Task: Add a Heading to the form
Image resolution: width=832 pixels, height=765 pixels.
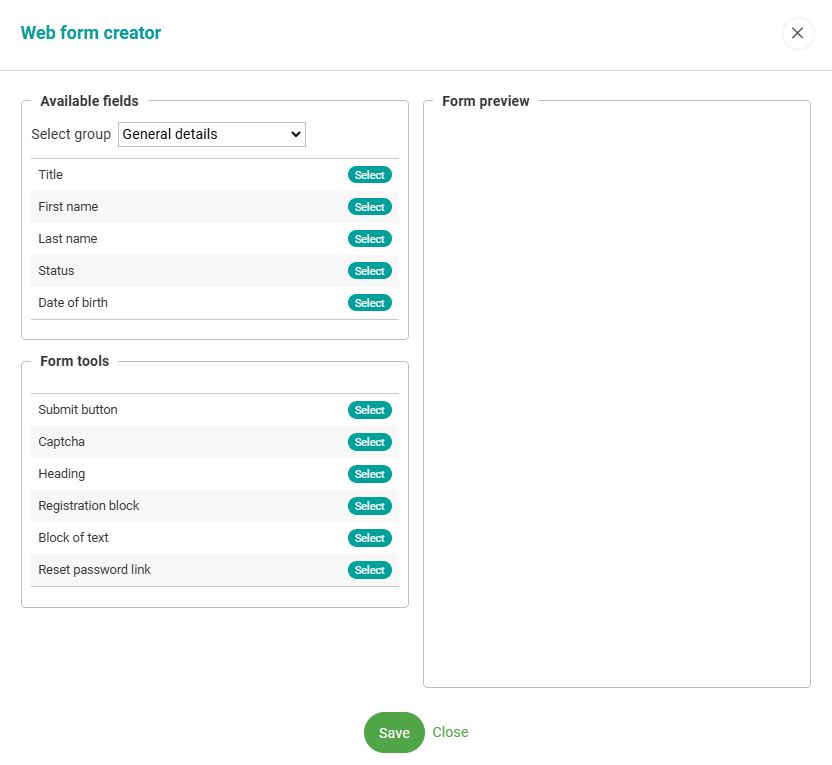Action: pyautogui.click(x=369, y=474)
